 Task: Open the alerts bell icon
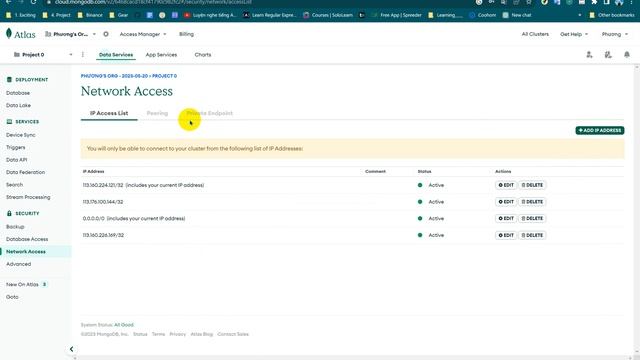[627, 55]
